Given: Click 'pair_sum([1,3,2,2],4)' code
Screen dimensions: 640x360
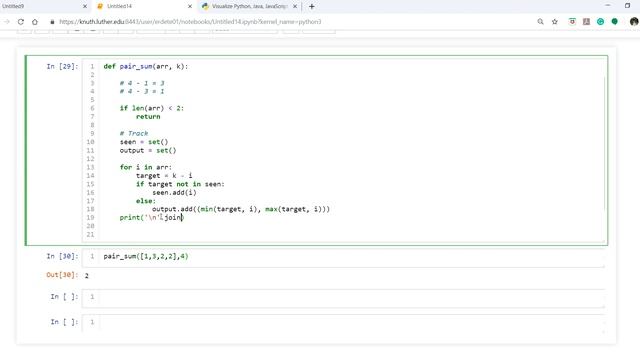Looking at the screenshot, I should tap(146, 256).
